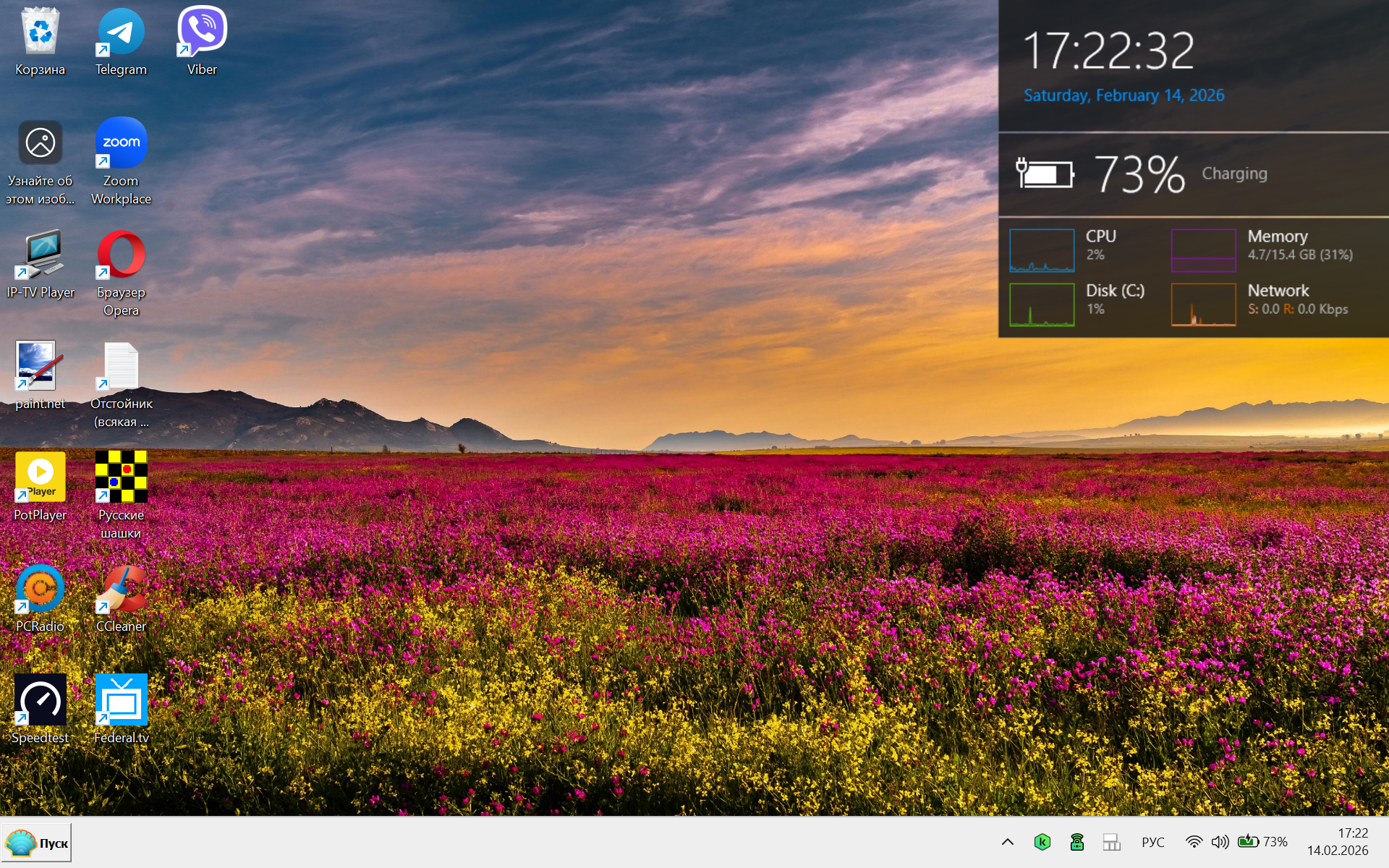Select the Federal.tv shortcut

121,701
